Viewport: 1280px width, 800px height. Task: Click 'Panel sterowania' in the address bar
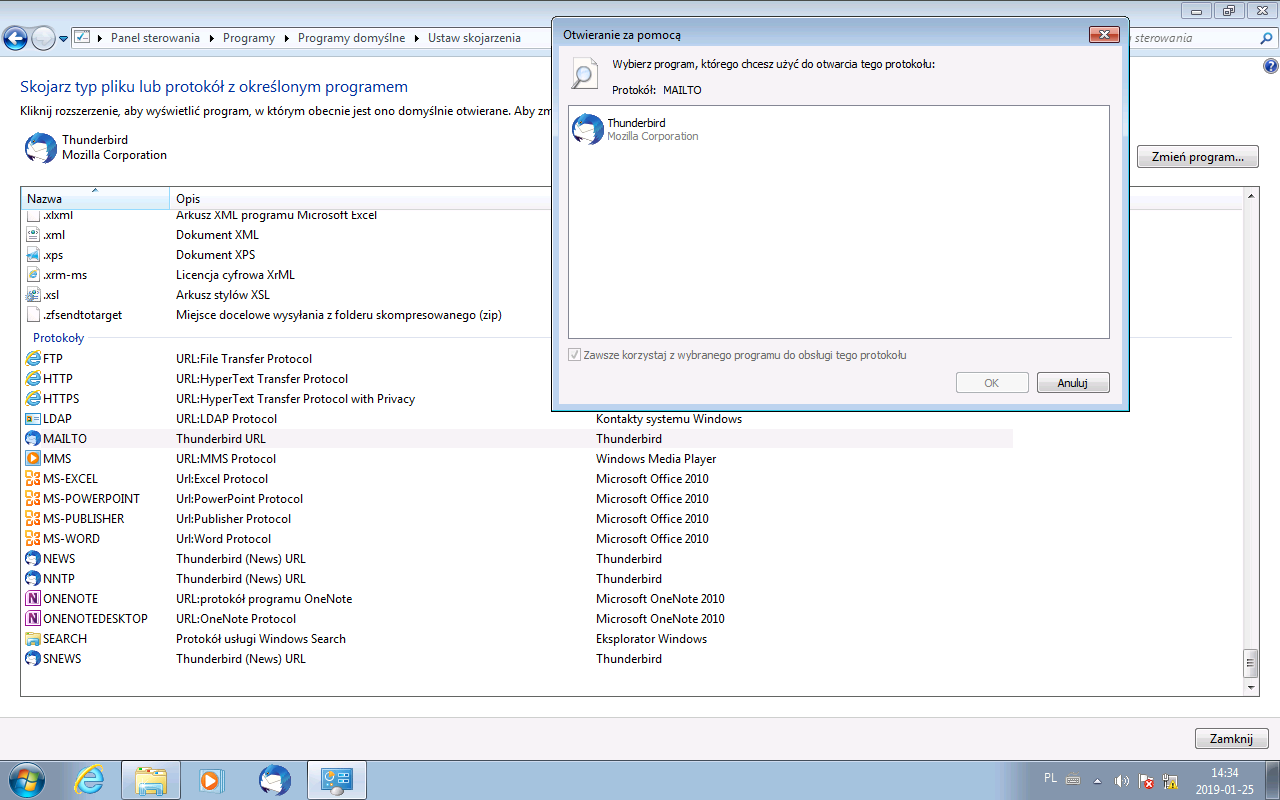[153, 38]
